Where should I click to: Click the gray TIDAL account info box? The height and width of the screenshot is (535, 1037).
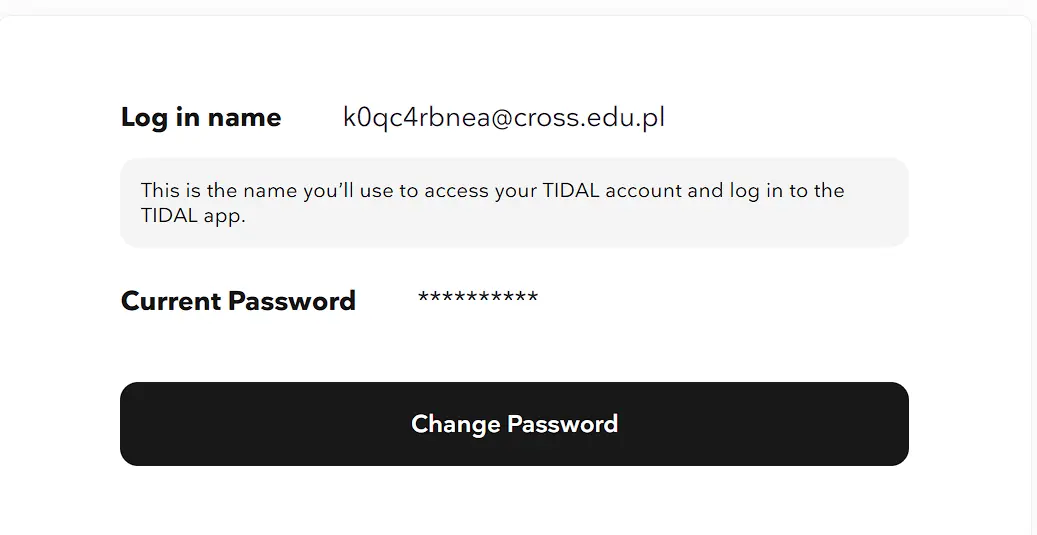[x=514, y=202]
